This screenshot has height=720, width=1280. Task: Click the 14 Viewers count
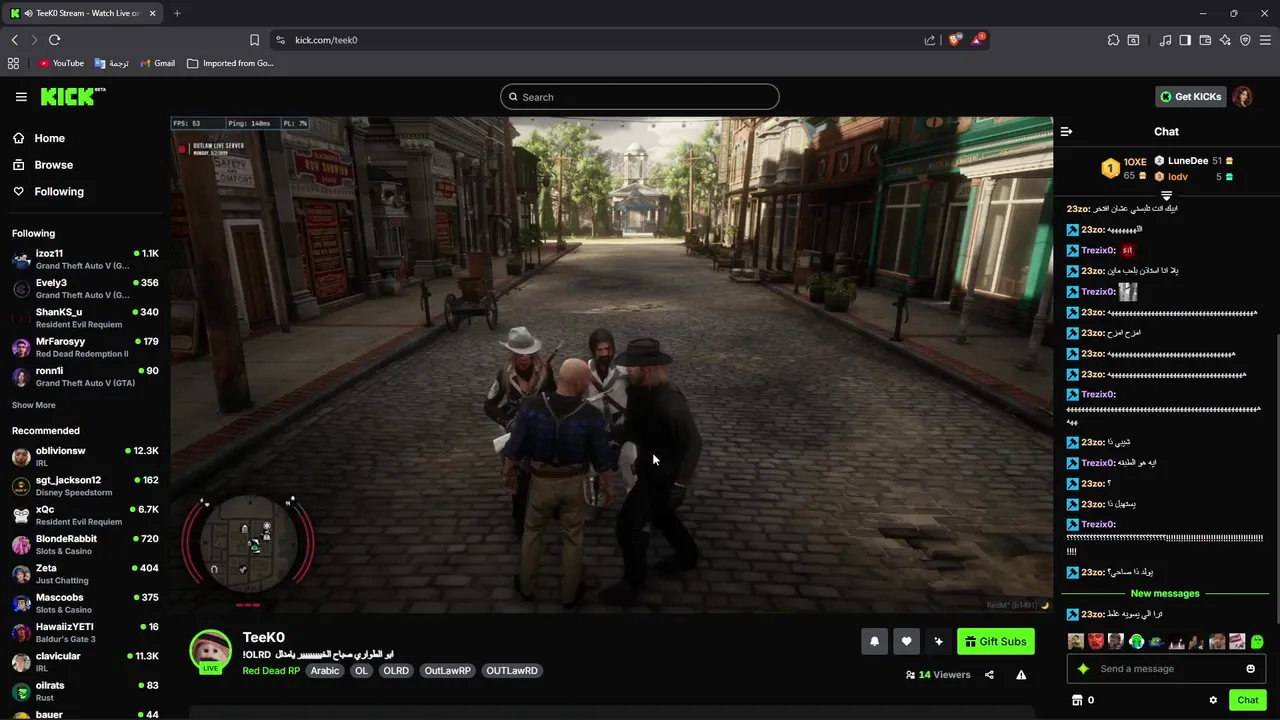(938, 675)
